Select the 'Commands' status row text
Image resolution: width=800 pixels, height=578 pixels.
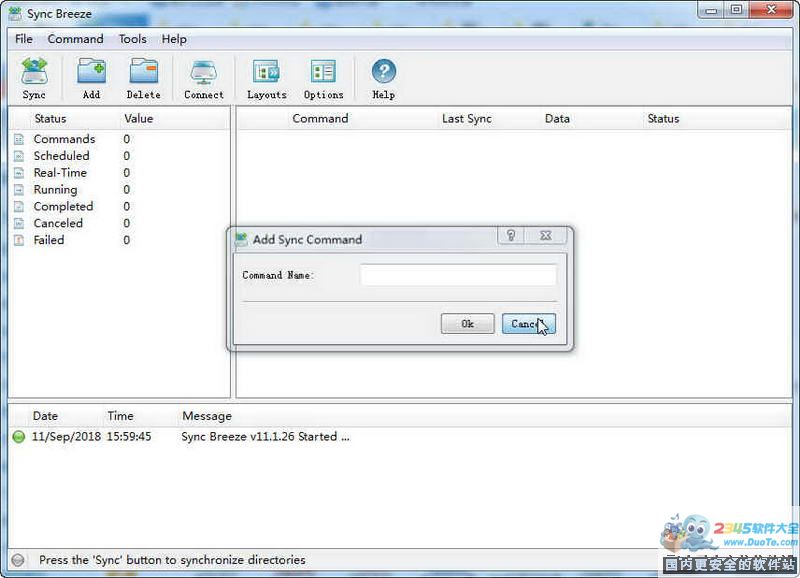(x=64, y=139)
